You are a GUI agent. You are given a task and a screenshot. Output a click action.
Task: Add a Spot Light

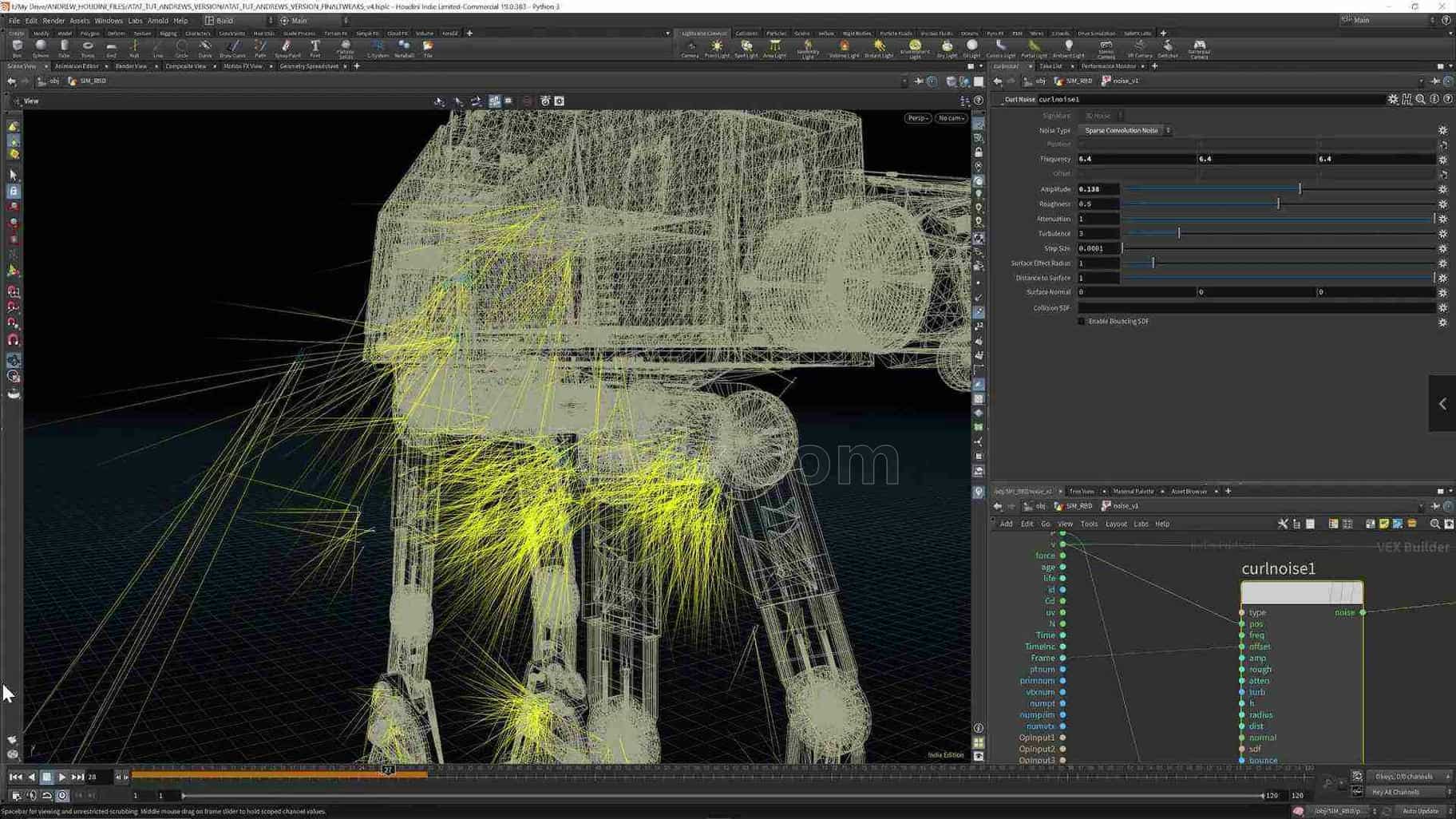coord(746,49)
